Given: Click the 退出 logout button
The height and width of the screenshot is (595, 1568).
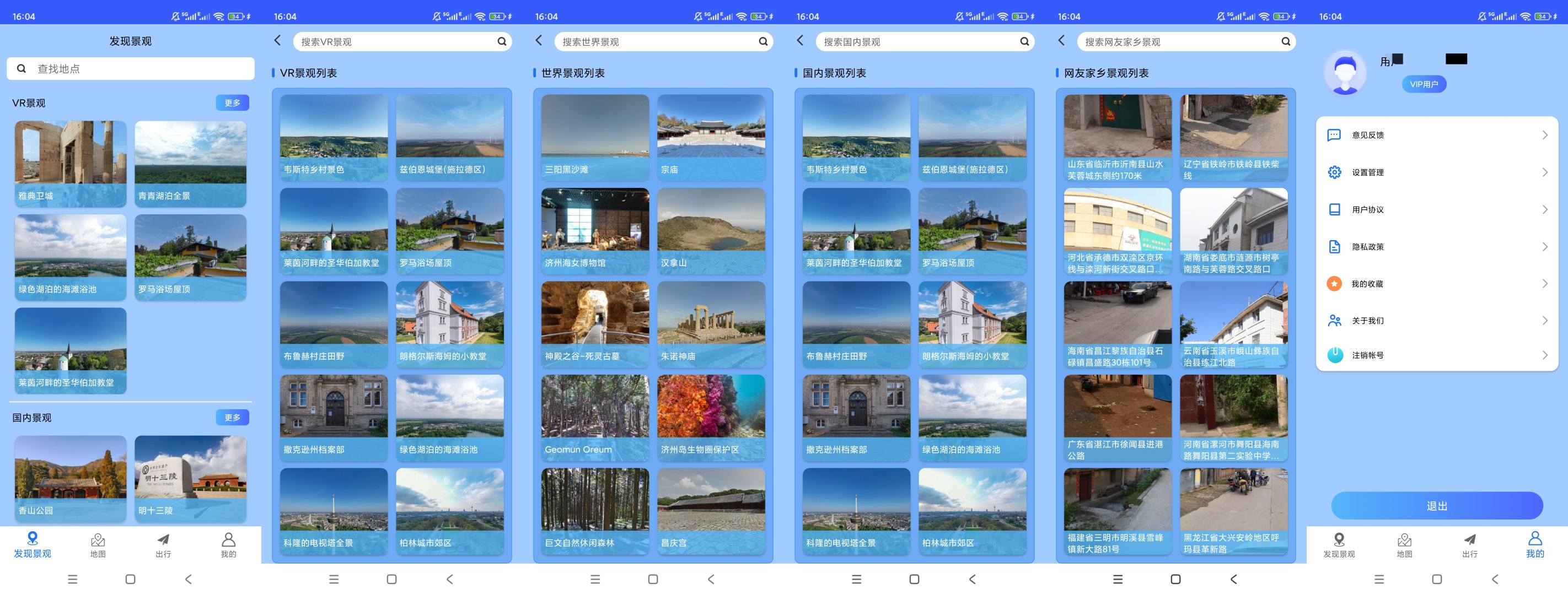Looking at the screenshot, I should [x=1437, y=506].
